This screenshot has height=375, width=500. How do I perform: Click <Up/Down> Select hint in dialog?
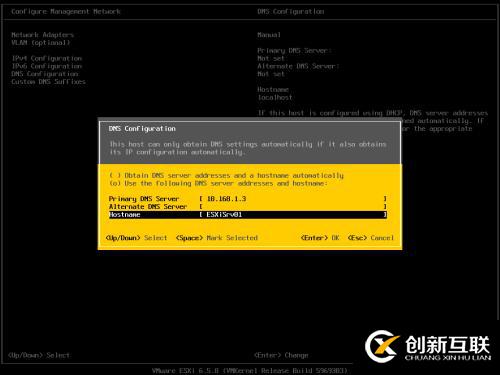click(x=136, y=238)
